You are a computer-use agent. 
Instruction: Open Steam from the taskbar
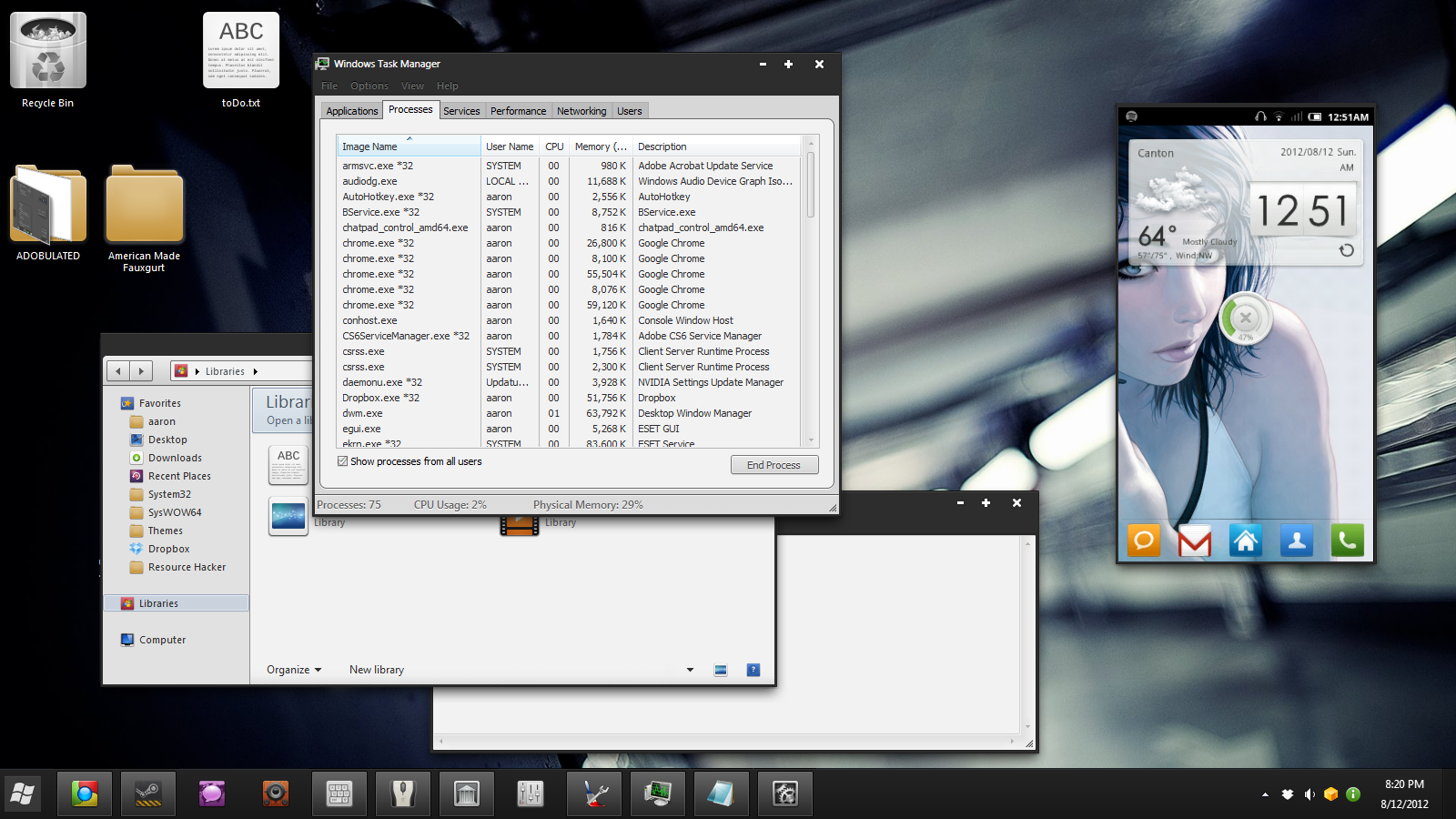pyautogui.click(x=148, y=794)
